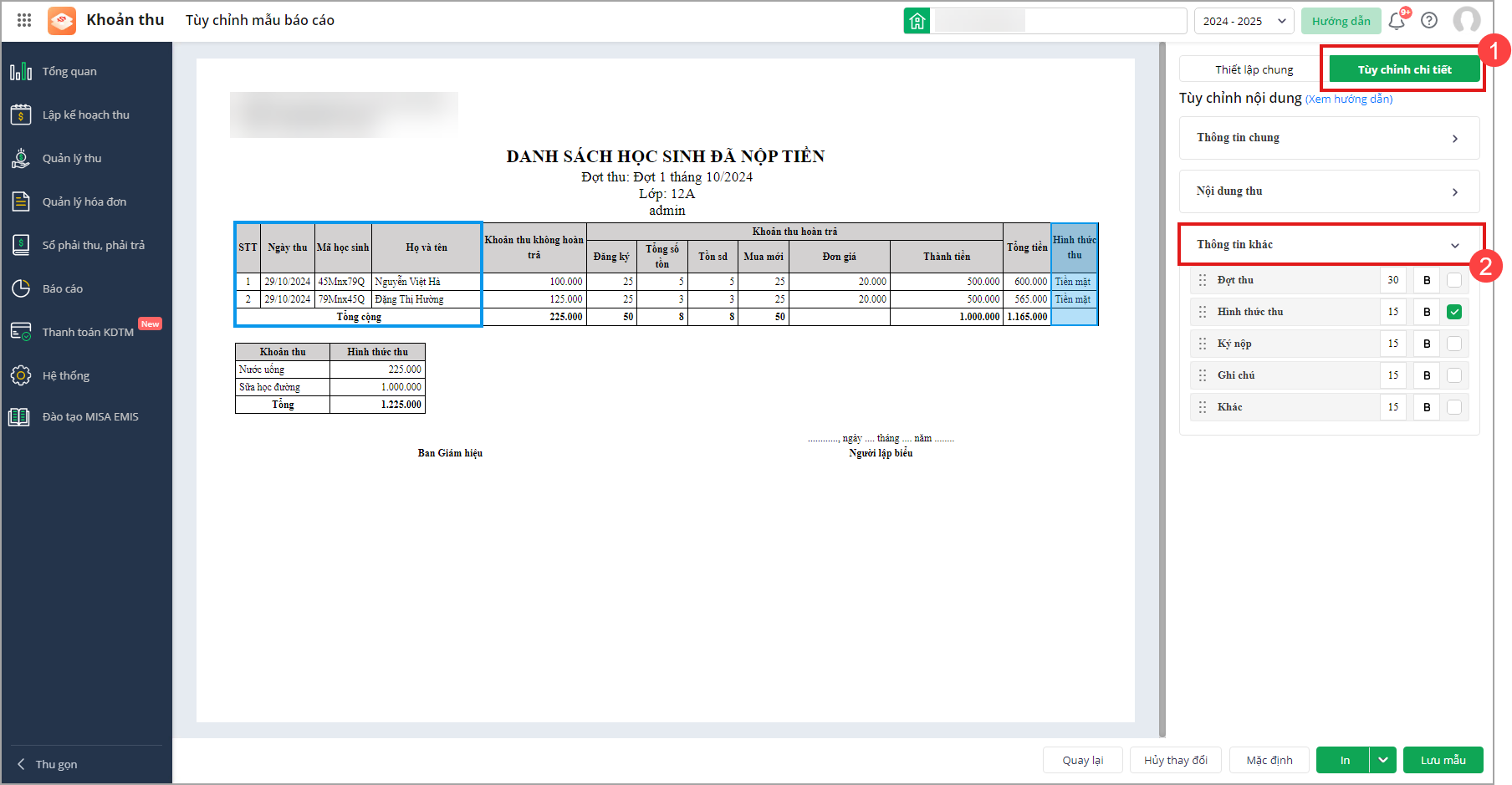This screenshot has height=785, width=1512.
Task: Edit the Đợt thu width field
Action: pyautogui.click(x=1393, y=280)
